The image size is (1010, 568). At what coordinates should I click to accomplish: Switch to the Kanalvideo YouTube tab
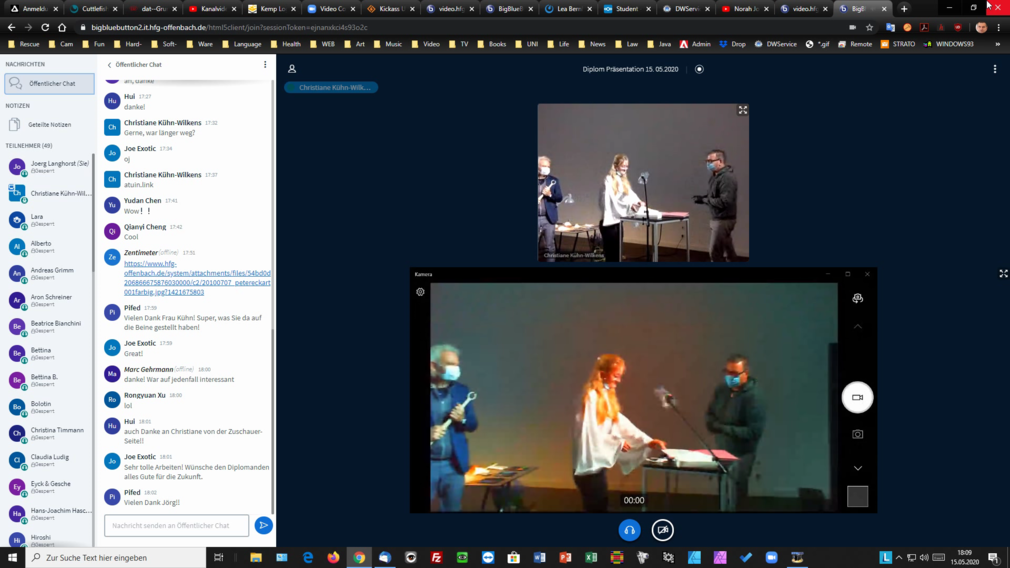pyautogui.click(x=213, y=8)
